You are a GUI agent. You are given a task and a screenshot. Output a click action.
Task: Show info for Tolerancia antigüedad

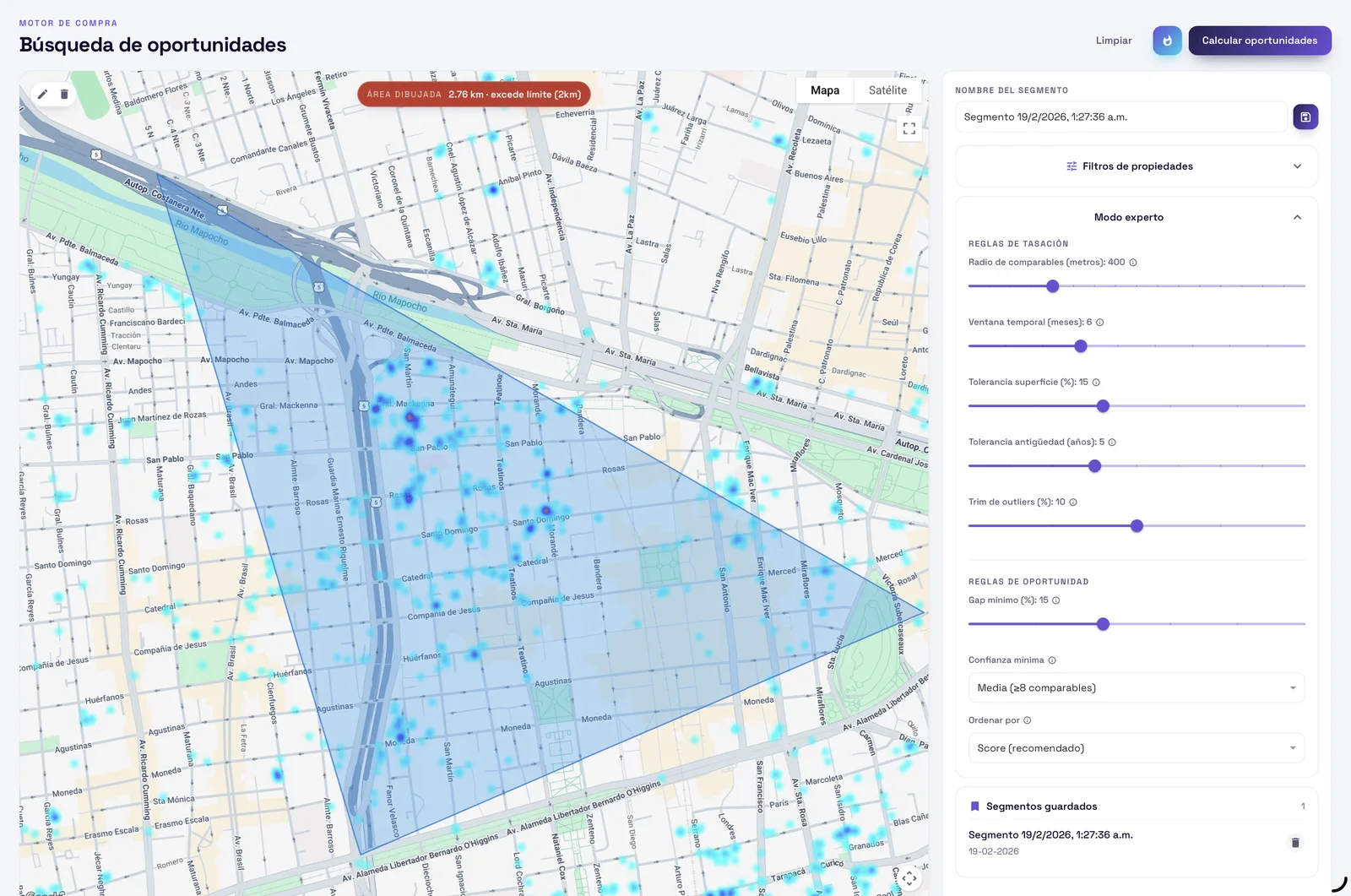coord(1112,443)
